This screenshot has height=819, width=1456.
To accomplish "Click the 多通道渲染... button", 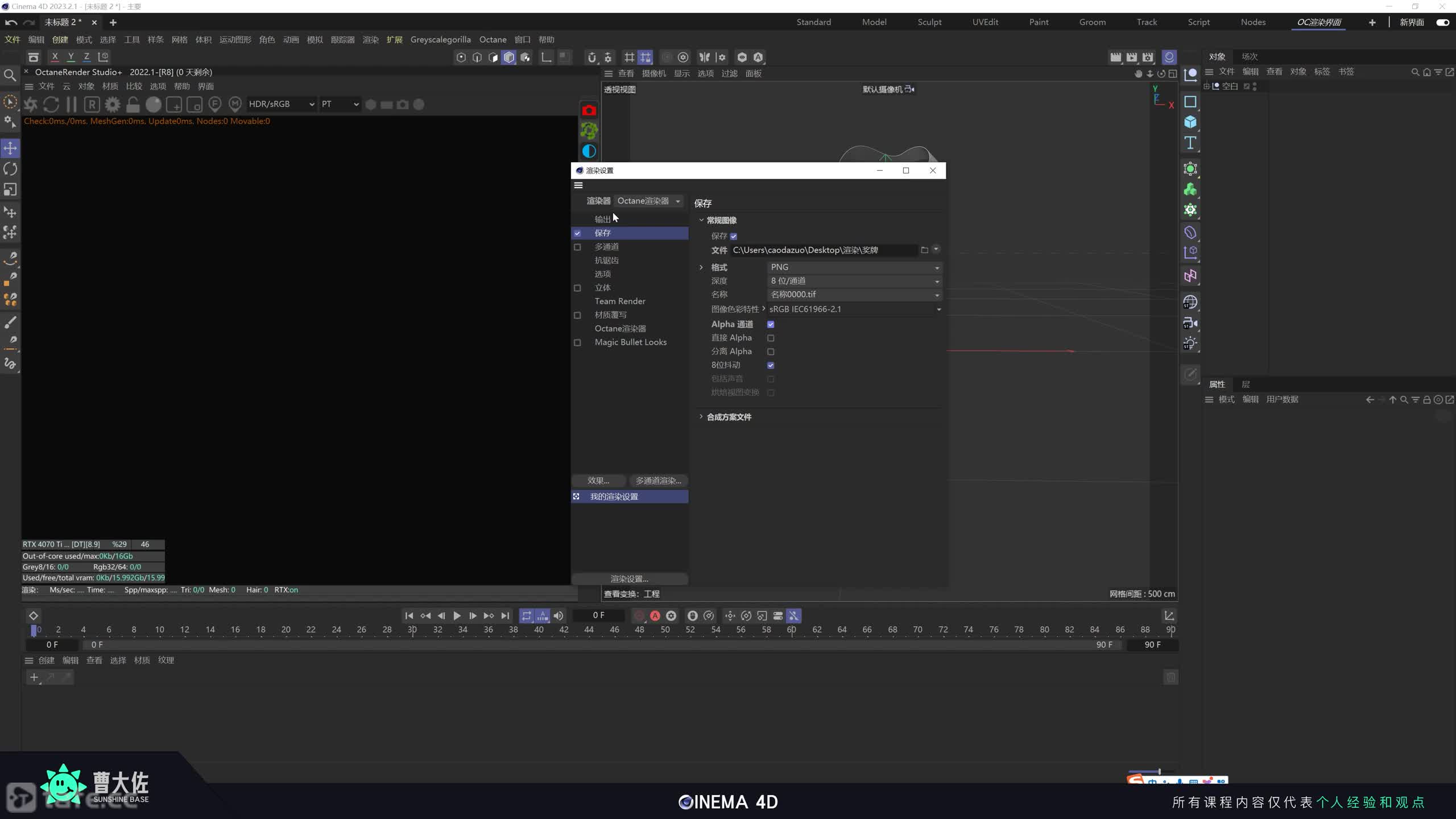I will 658,481.
